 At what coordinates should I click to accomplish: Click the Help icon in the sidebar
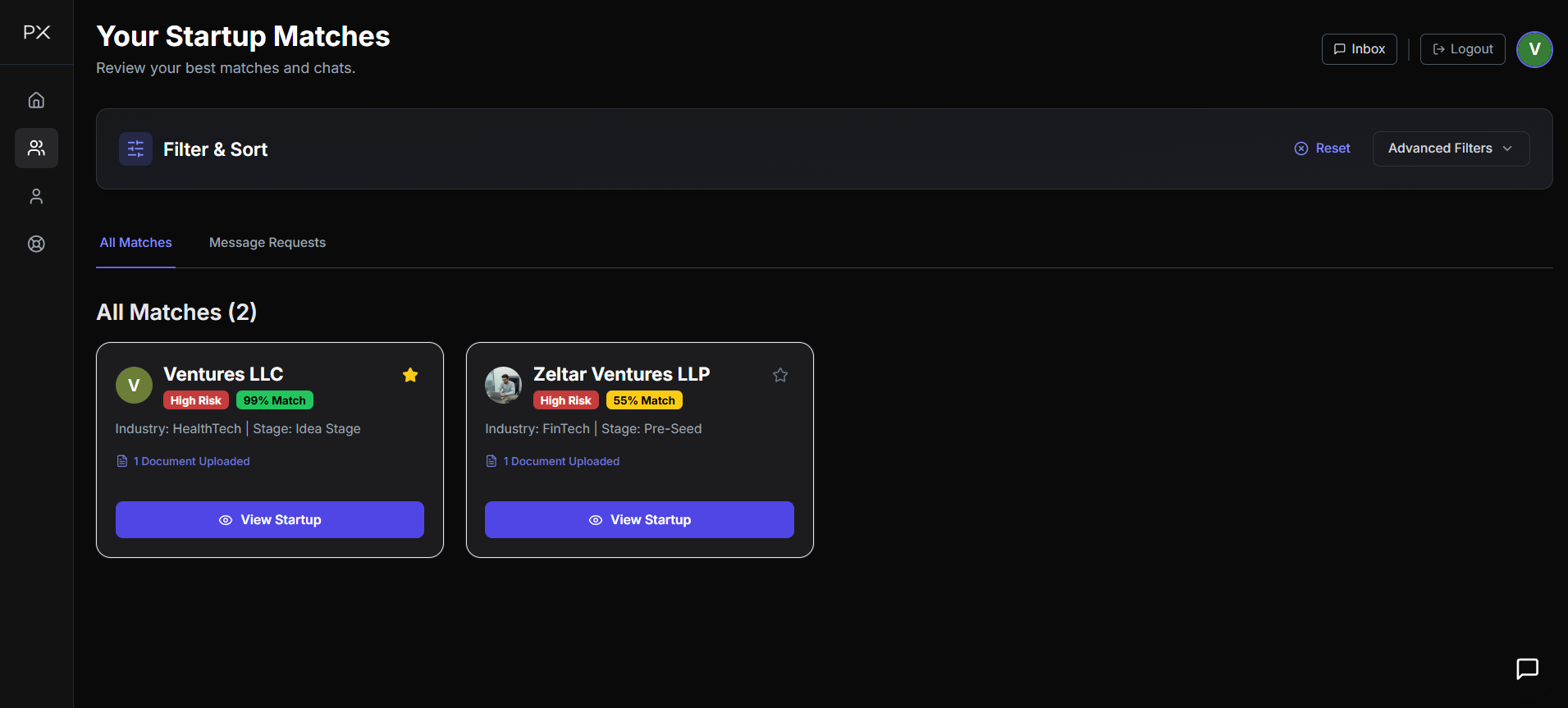pos(36,244)
